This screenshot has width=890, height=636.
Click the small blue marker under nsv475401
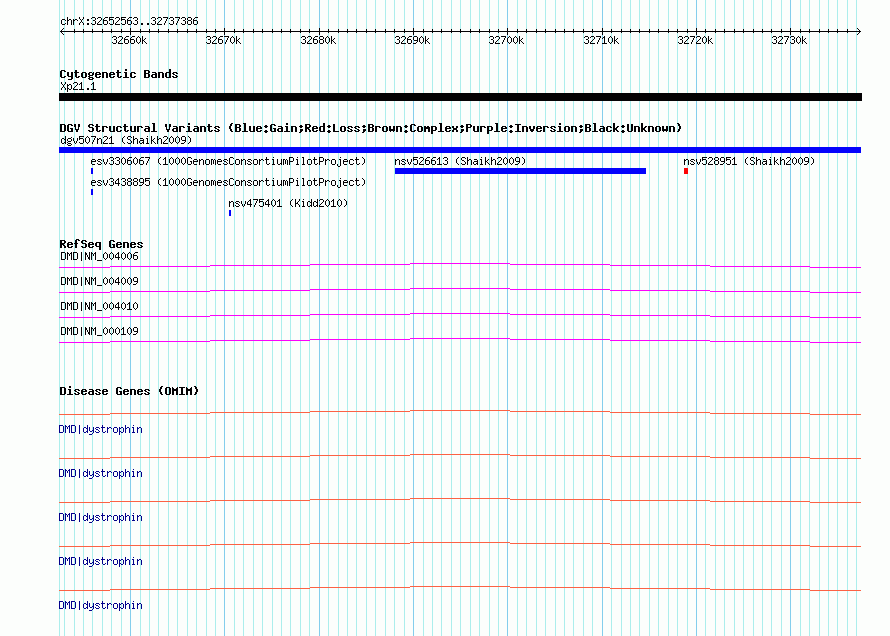[230, 213]
